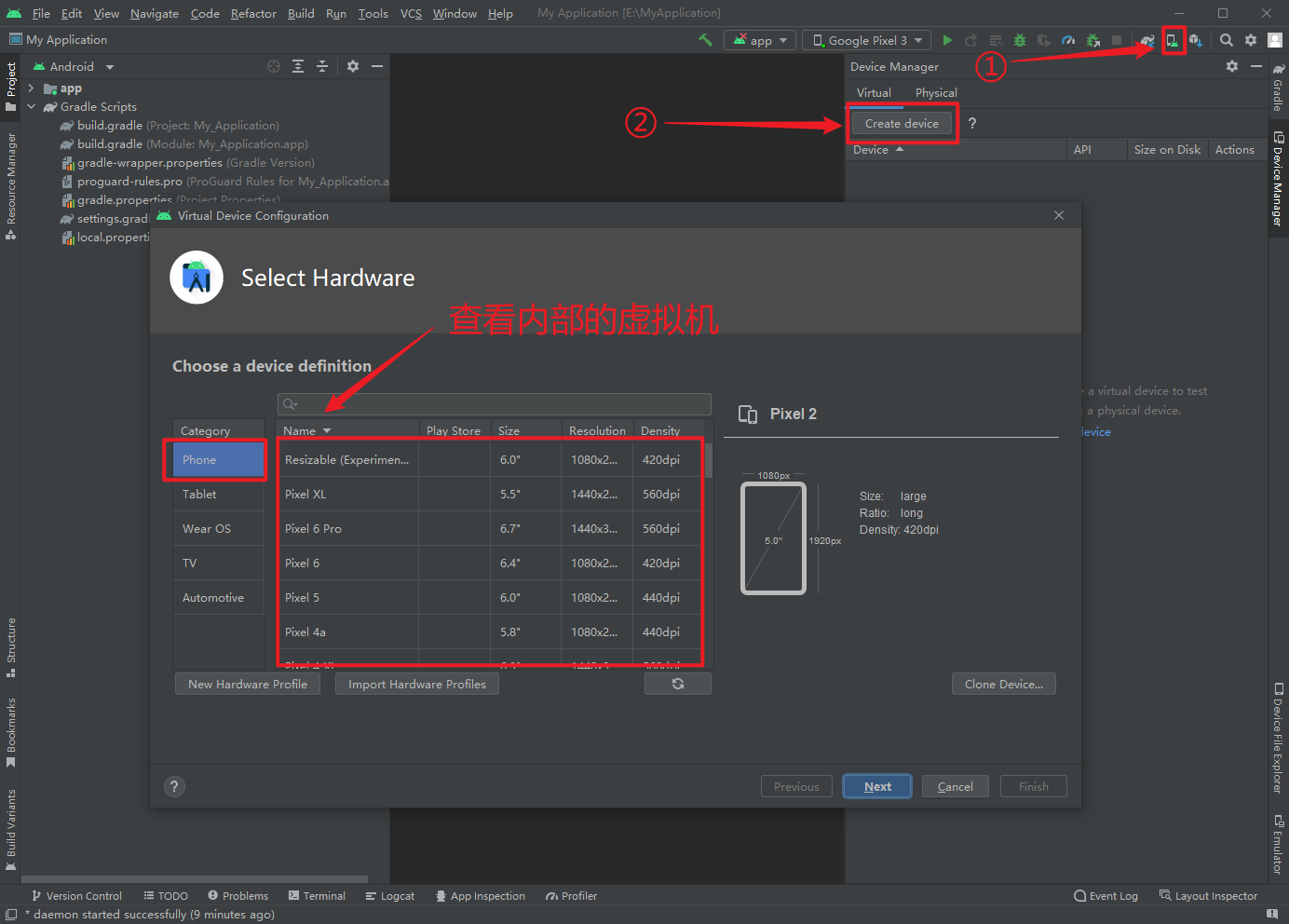
Task: Open the File menu
Action: [41, 13]
